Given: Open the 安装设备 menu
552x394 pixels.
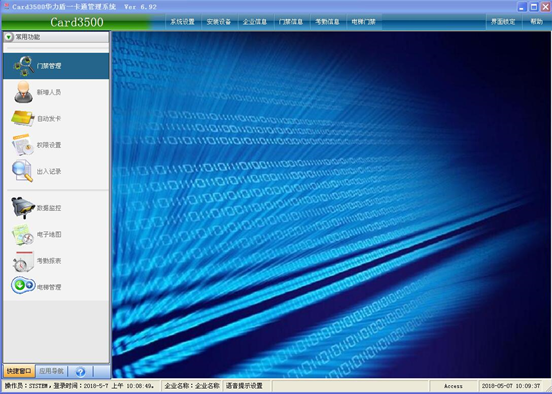Looking at the screenshot, I should [x=219, y=22].
